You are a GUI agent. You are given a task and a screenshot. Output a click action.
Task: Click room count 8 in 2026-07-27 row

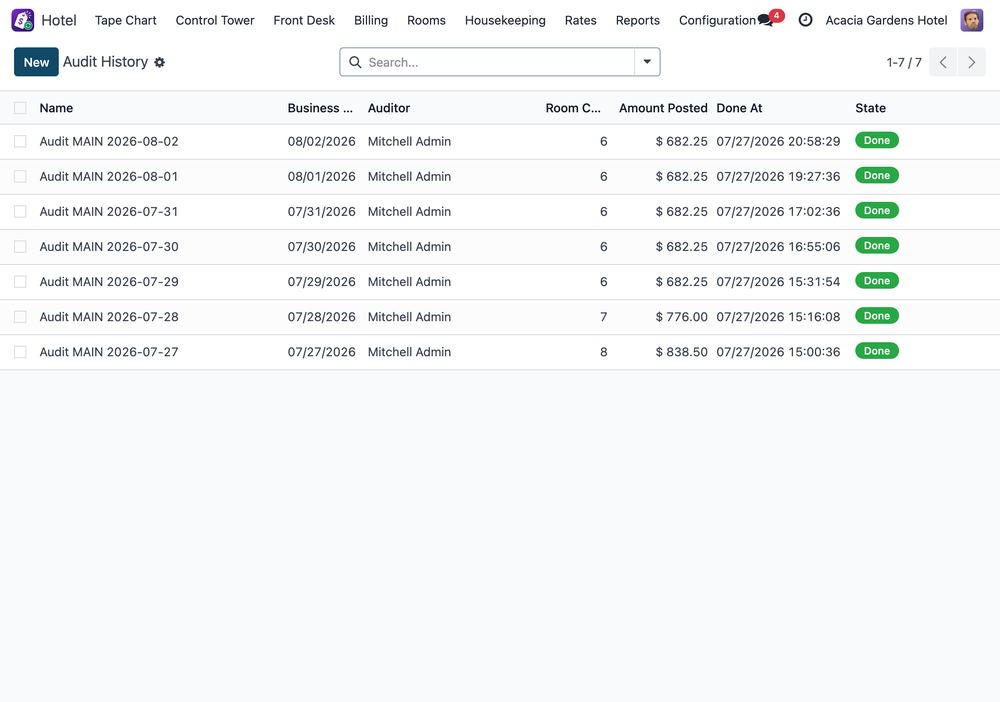(603, 352)
